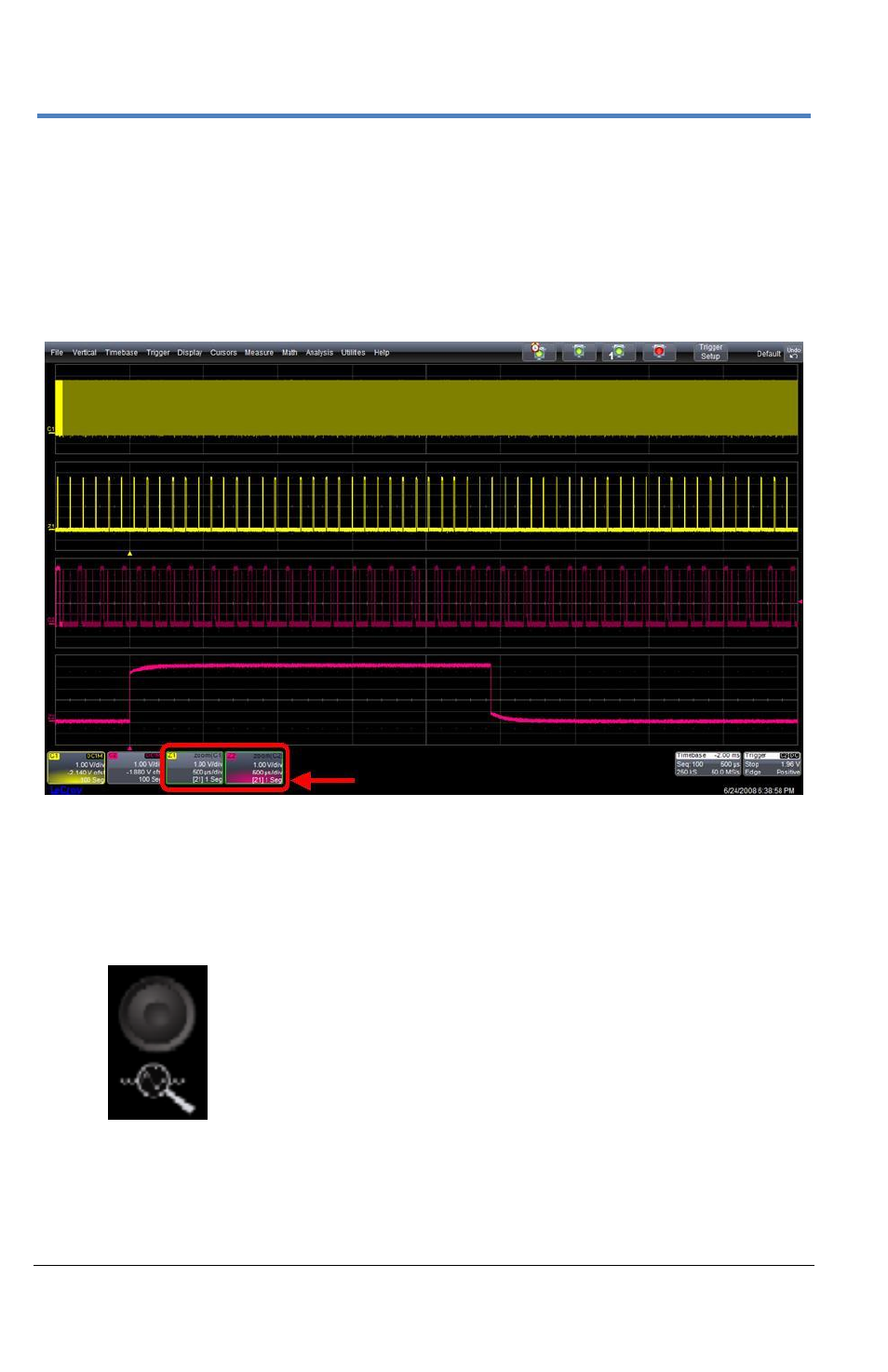888x1372 pixels.
Task: Click the yellow highlighted segment on the C1 trace
Action: point(59,407)
